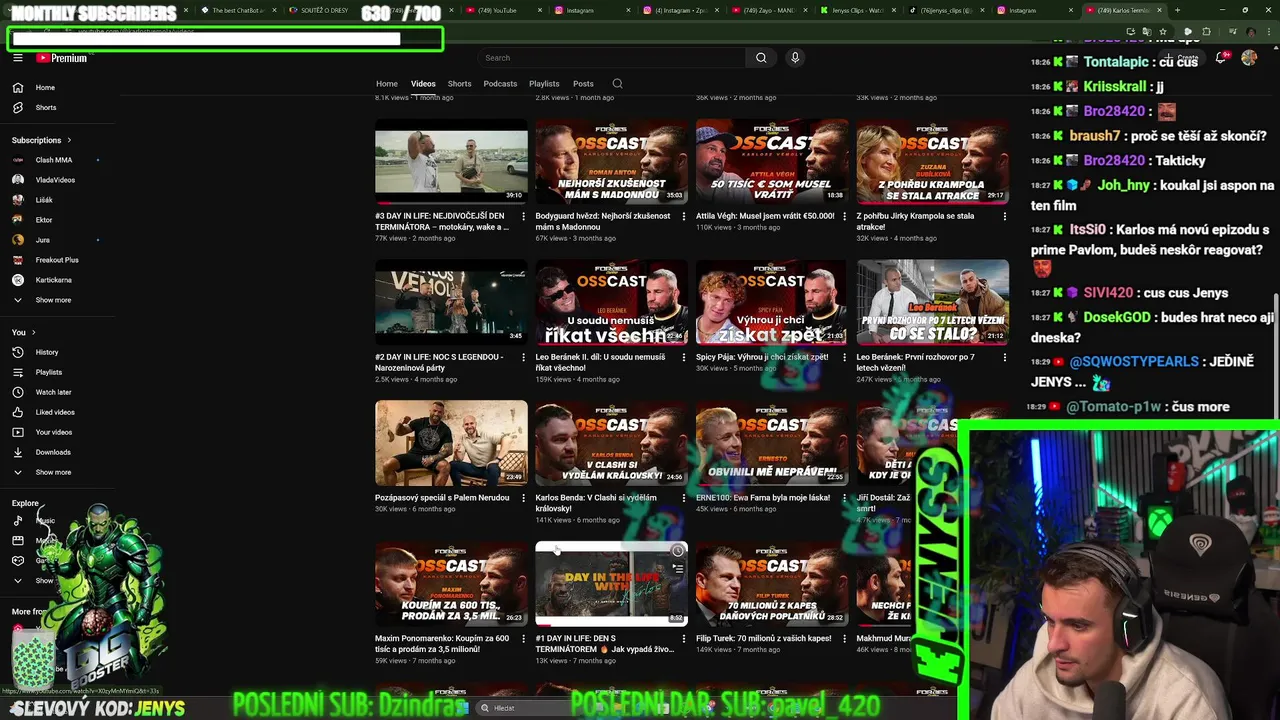Open the YouTube guide hamburger menu
Viewport: 1280px width, 720px height.
coord(18,58)
